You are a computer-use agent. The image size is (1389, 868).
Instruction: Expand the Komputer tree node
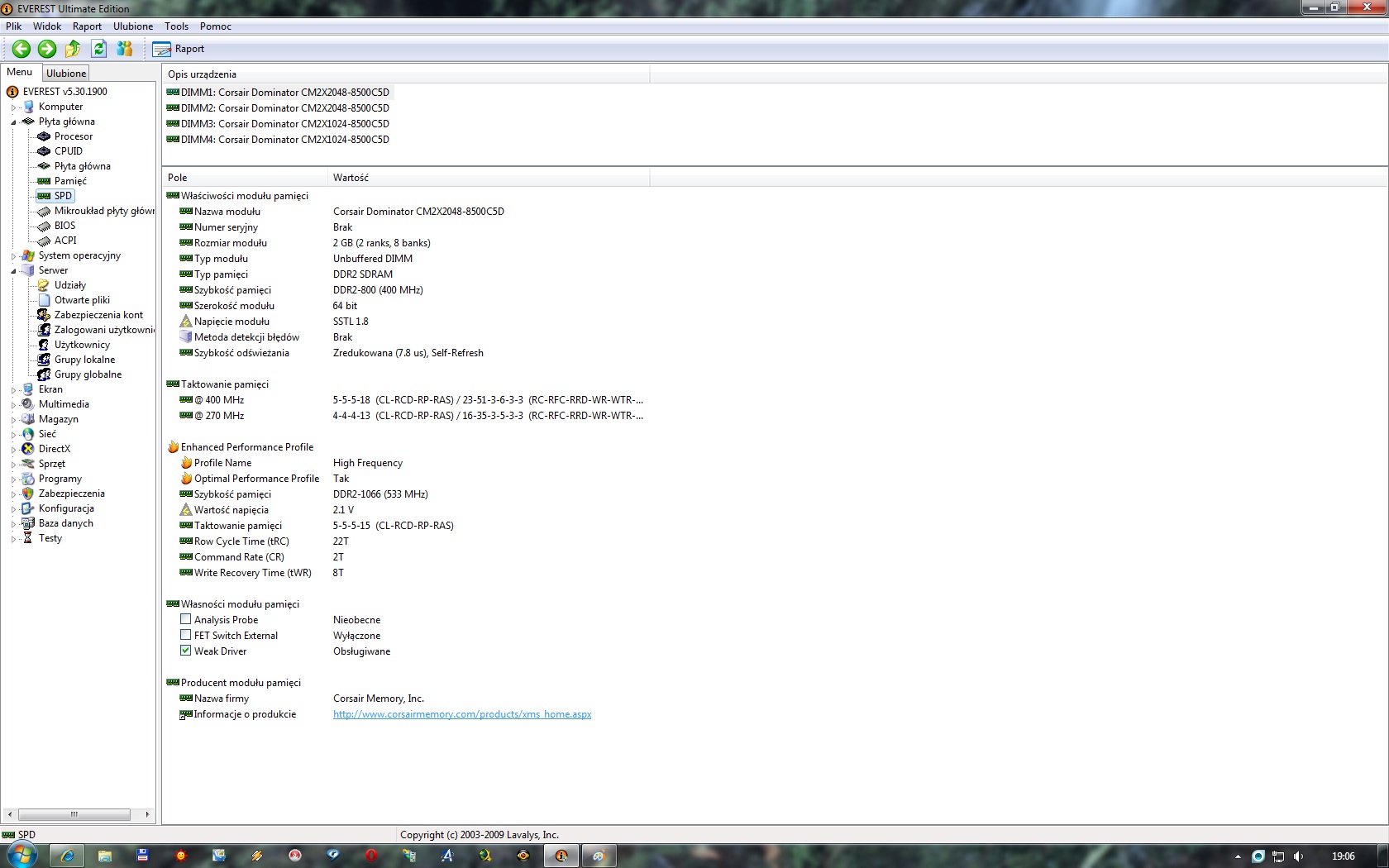click(13, 107)
